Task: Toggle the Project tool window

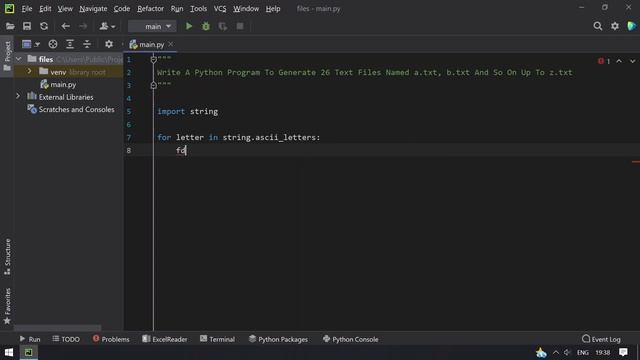Action: pos(7,56)
